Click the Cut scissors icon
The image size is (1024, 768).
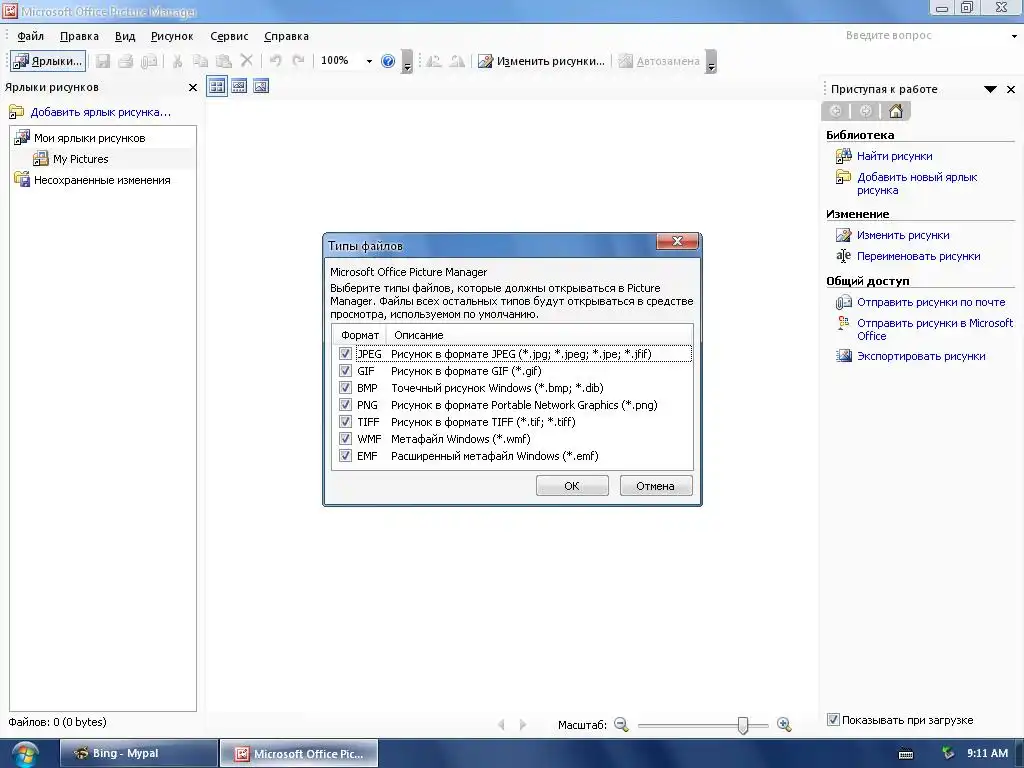point(177,61)
